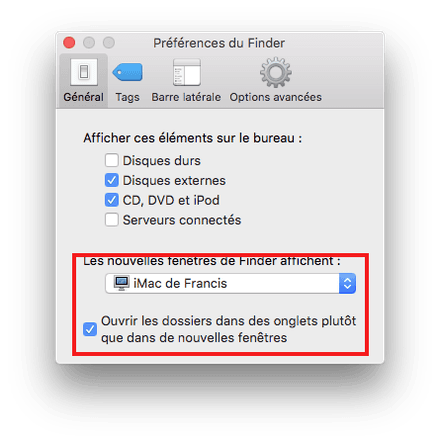Switch to the Tags tab label

point(127,97)
